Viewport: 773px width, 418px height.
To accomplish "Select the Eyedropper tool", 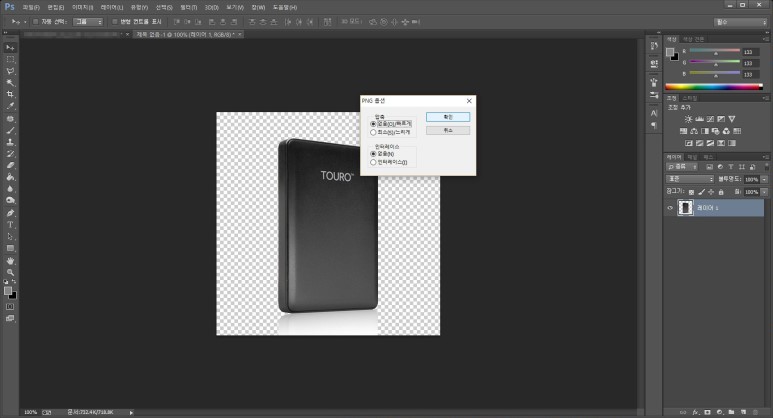I will [10, 106].
